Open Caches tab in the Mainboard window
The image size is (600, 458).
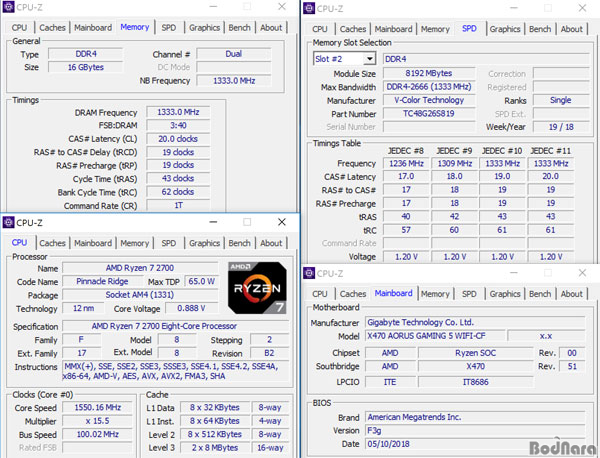(353, 294)
